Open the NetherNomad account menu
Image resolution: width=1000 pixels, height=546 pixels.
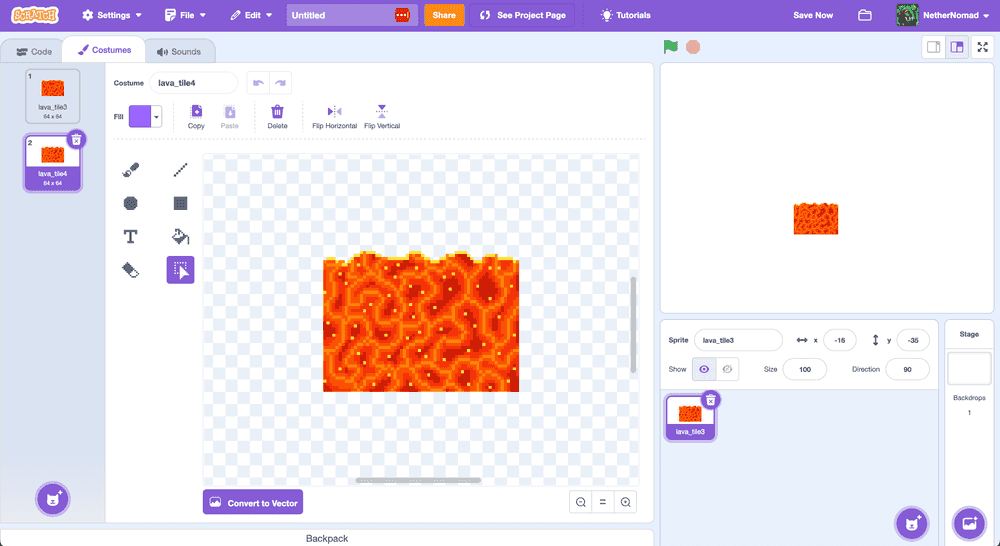click(x=943, y=15)
